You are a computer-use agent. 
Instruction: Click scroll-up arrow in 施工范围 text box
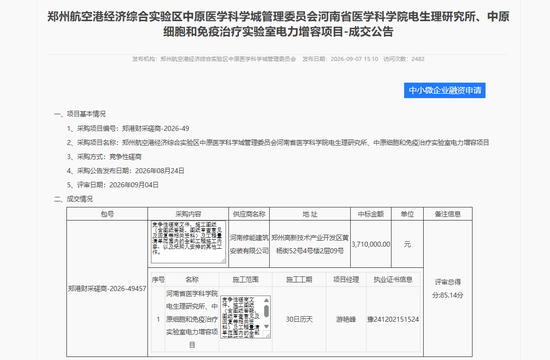point(266,300)
